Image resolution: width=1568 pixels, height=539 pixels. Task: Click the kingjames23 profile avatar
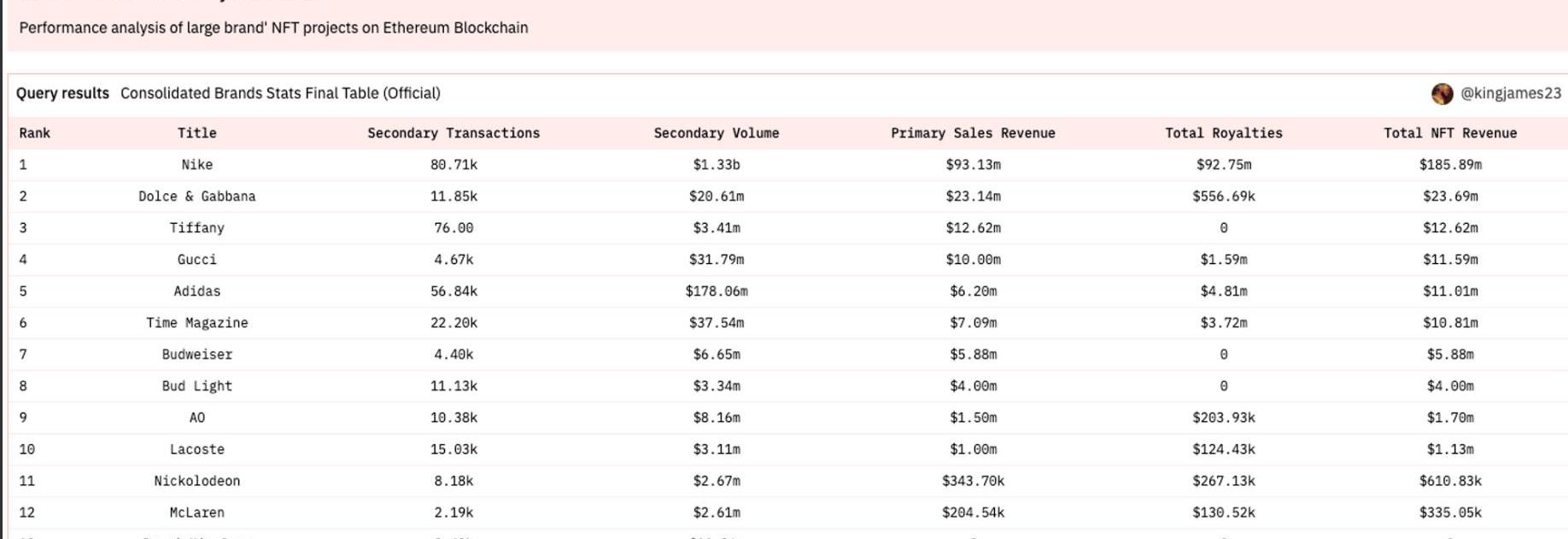pos(1442,94)
